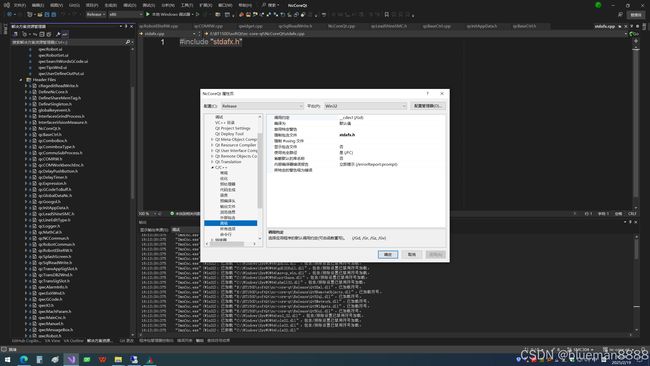Select the stdafx.cpp tab on the right
Viewport: 650px width, 366px height.
tap(604, 26)
